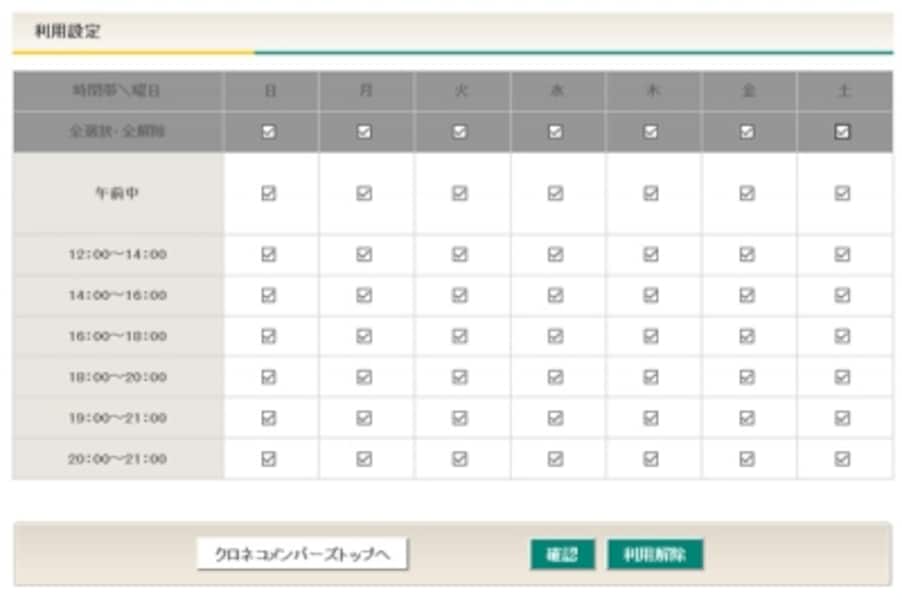Screen dimensions: 902x600
Task: Click the 利用解除 button
Action: click(655, 555)
